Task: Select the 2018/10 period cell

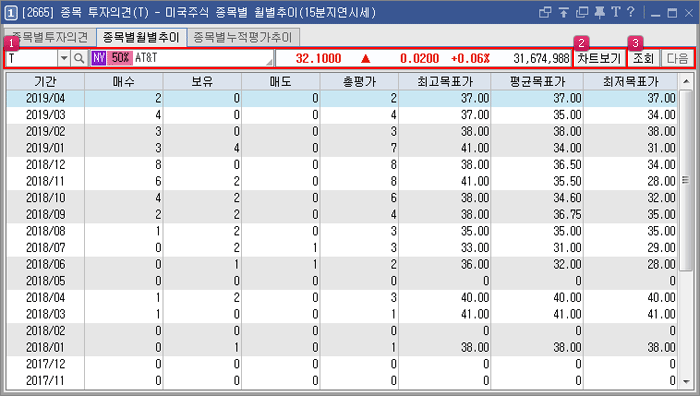Action: [46, 198]
